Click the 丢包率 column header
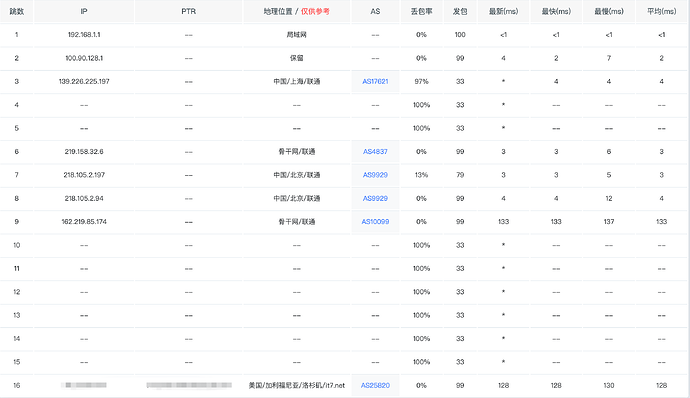 point(421,11)
